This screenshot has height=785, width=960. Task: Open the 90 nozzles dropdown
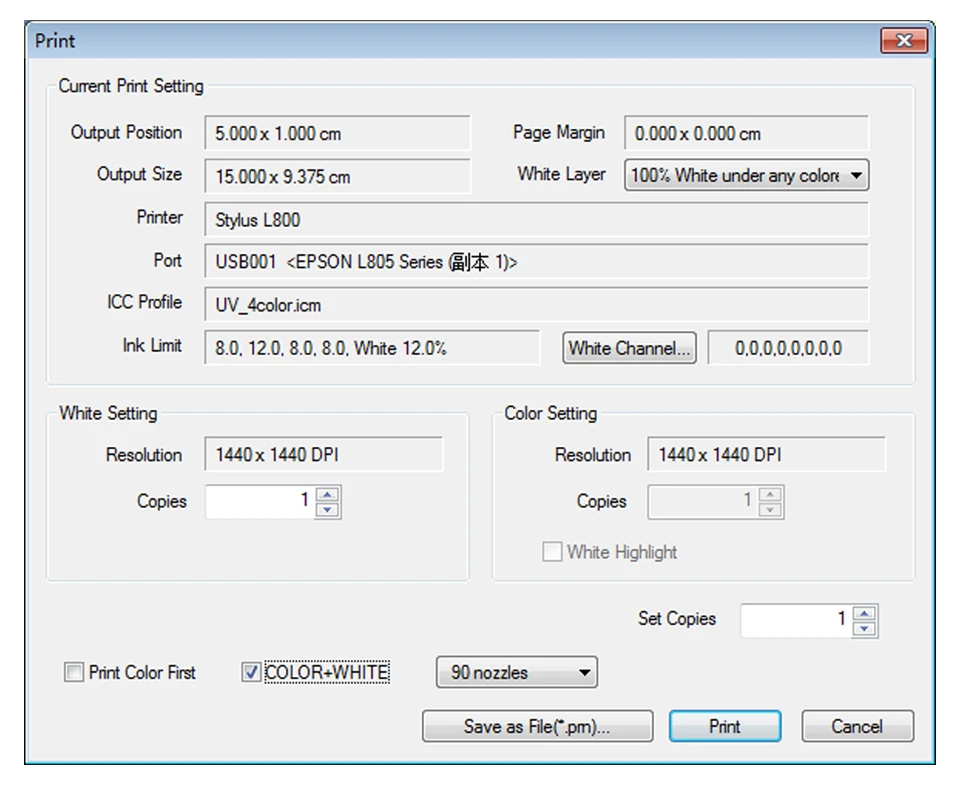[x=517, y=672]
